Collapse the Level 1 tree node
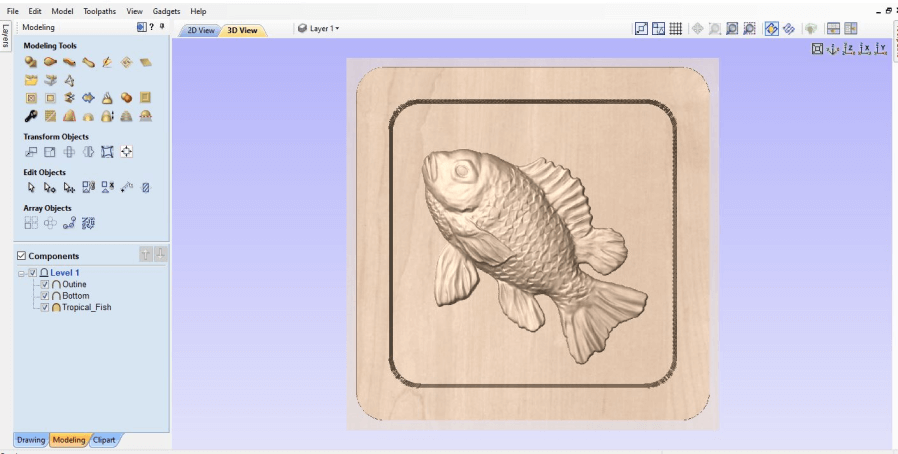Viewport: 898px width, 454px height. 21,274
